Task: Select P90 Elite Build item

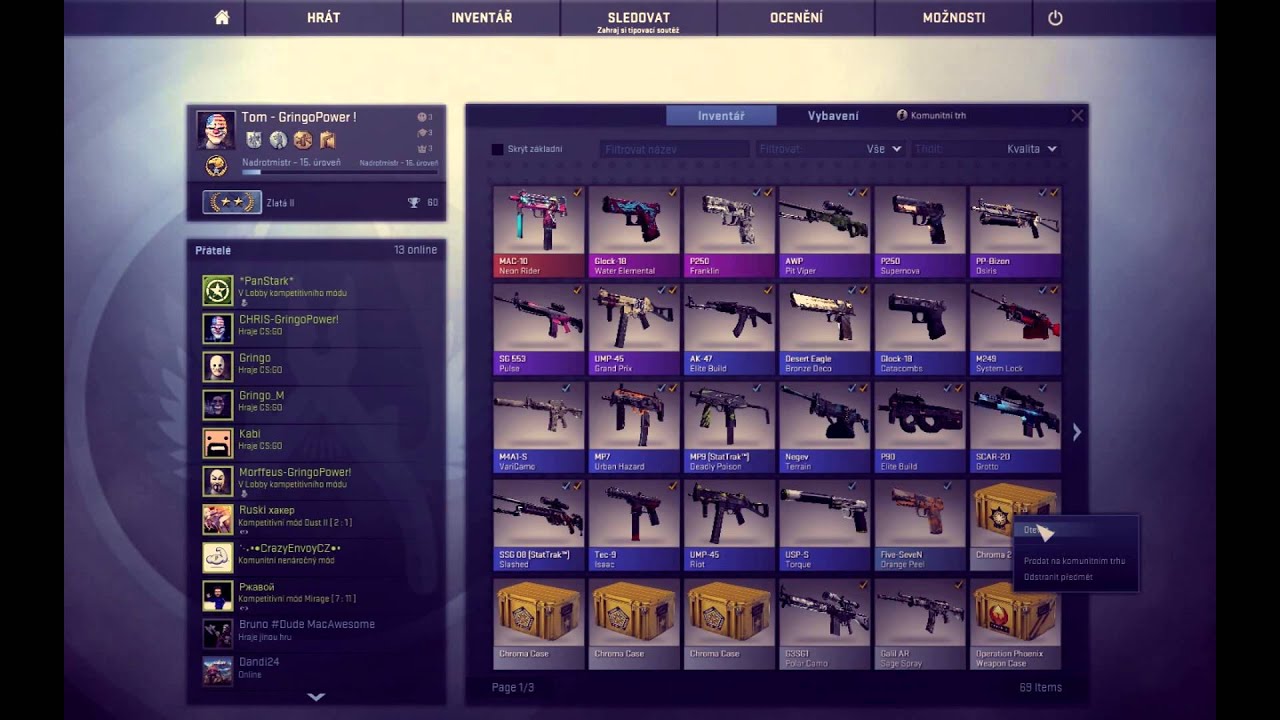Action: pos(920,427)
